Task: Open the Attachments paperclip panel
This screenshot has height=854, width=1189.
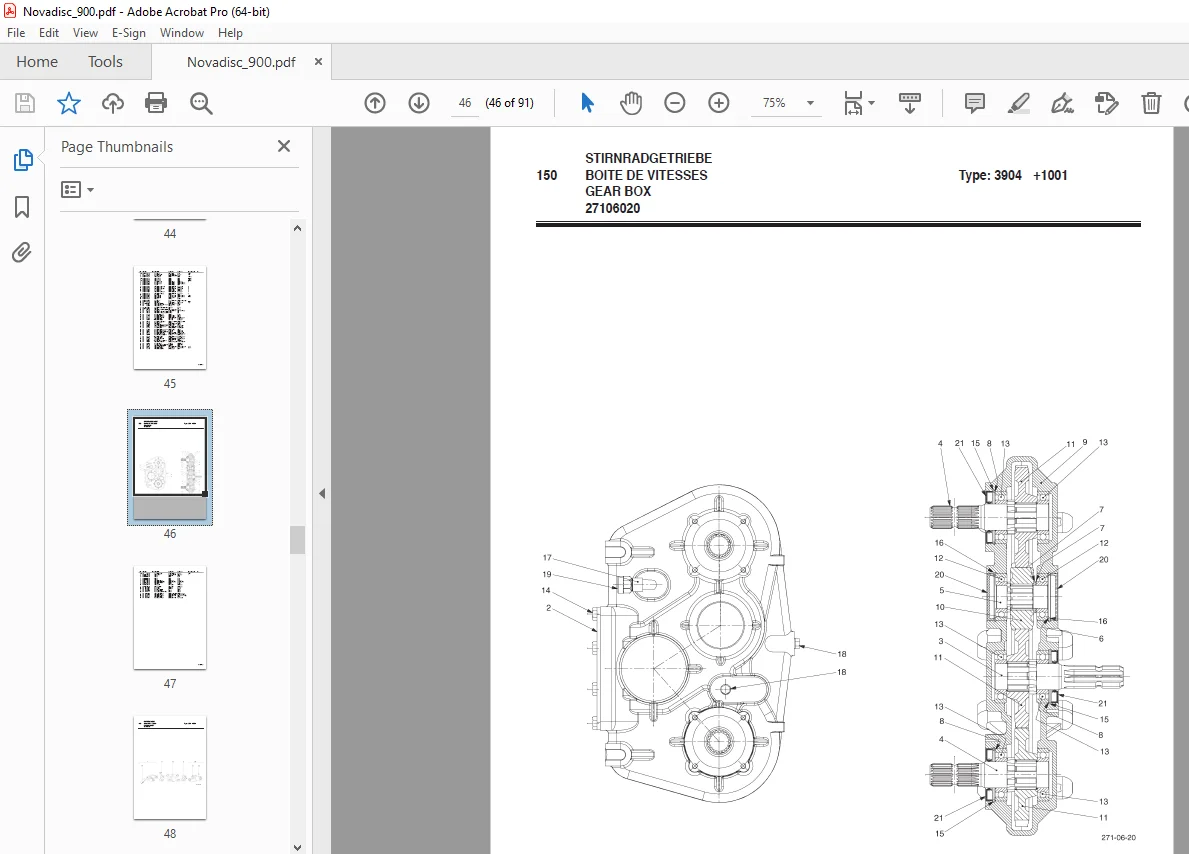Action: coord(22,252)
